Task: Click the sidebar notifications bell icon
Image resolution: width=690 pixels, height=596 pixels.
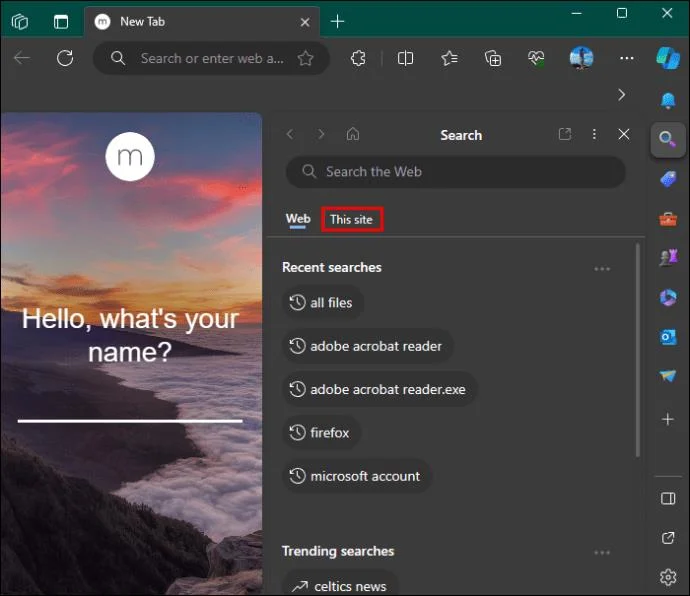Action: coord(667,100)
